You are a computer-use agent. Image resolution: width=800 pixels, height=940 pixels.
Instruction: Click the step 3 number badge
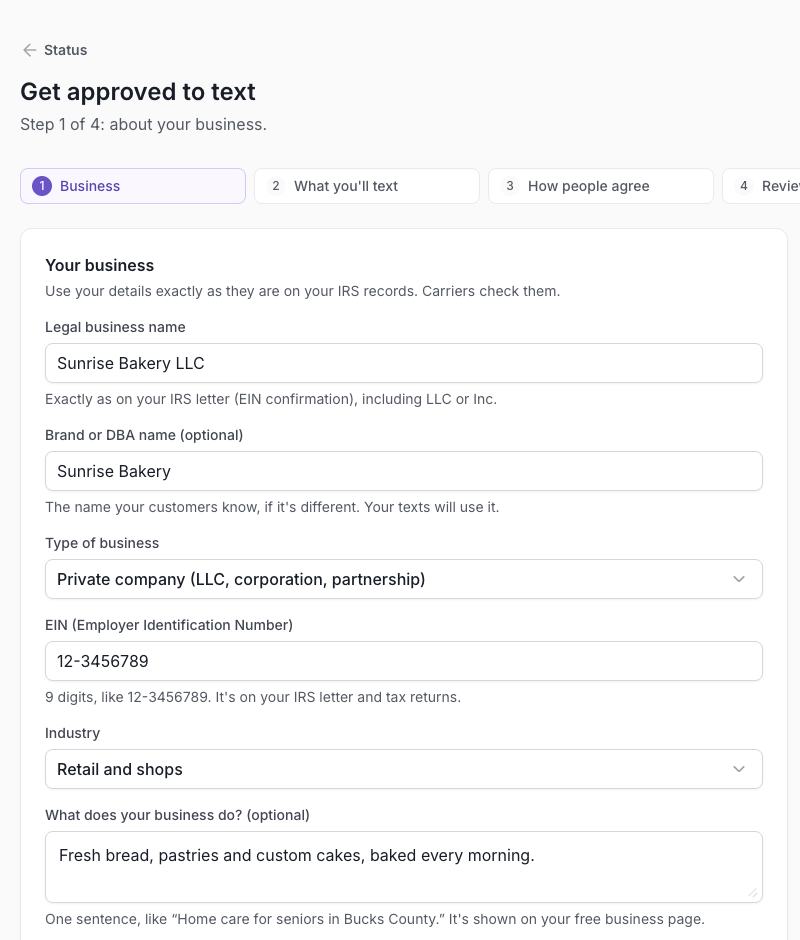[x=510, y=186]
